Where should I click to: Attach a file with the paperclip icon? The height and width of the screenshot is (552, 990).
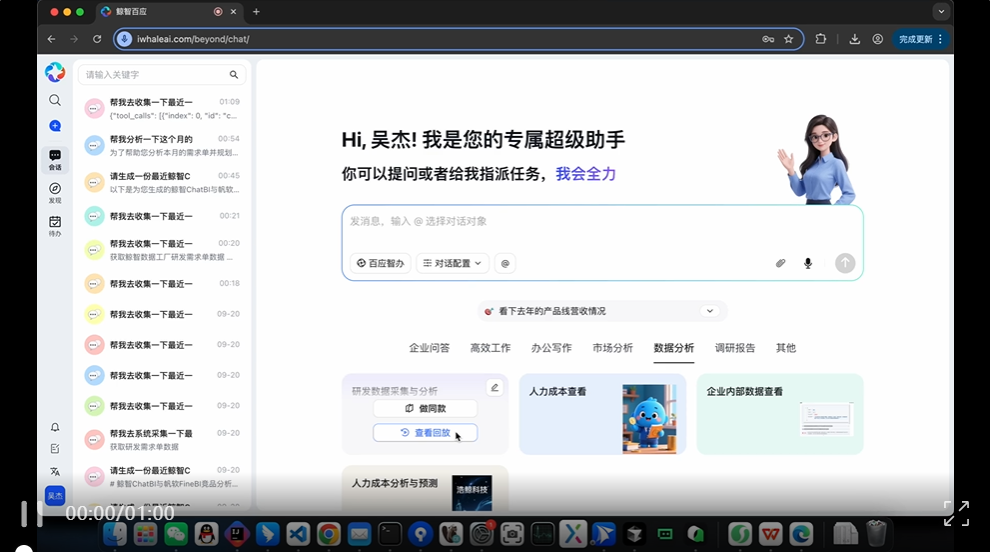[780, 263]
